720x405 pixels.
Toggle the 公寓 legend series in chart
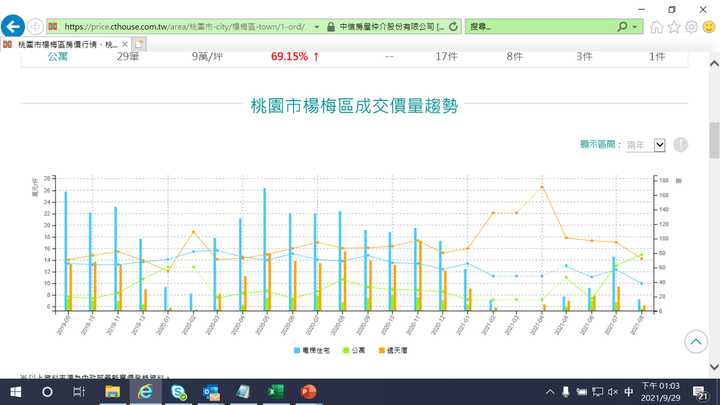point(354,350)
